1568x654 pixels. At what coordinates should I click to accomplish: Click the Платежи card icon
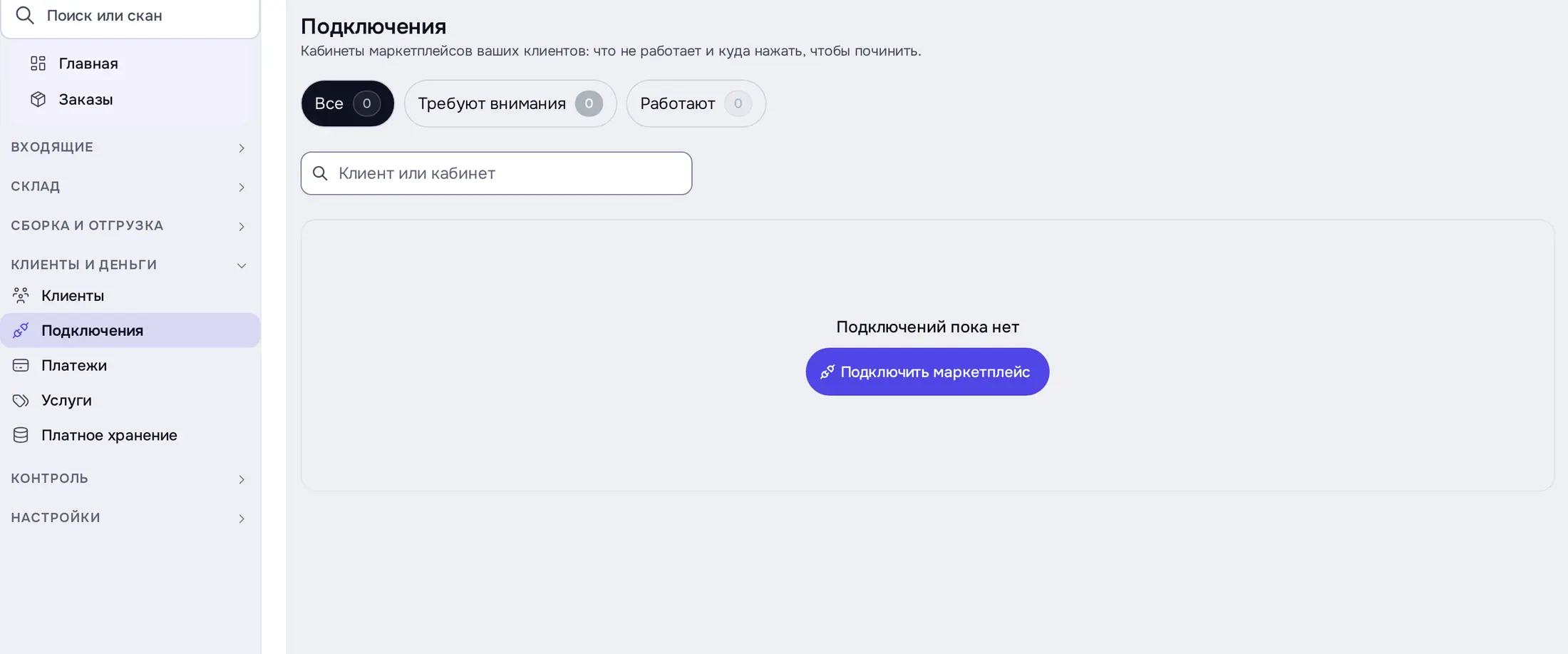21,365
